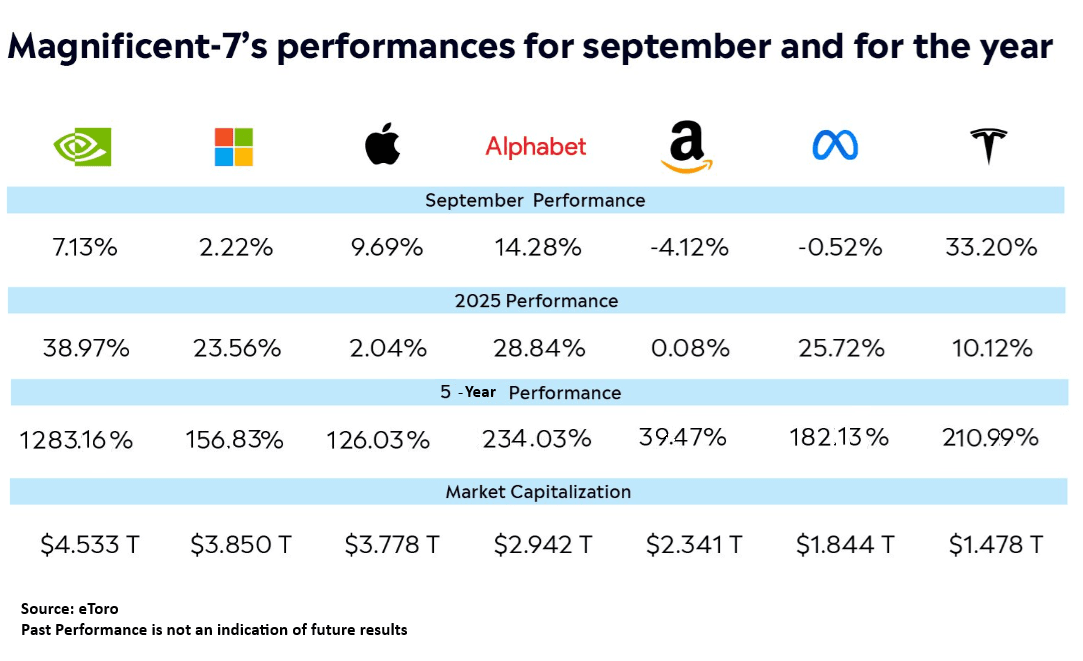Click the Magnificent-7 performance title
1083x661 pixels.
pyautogui.click(x=530, y=47)
